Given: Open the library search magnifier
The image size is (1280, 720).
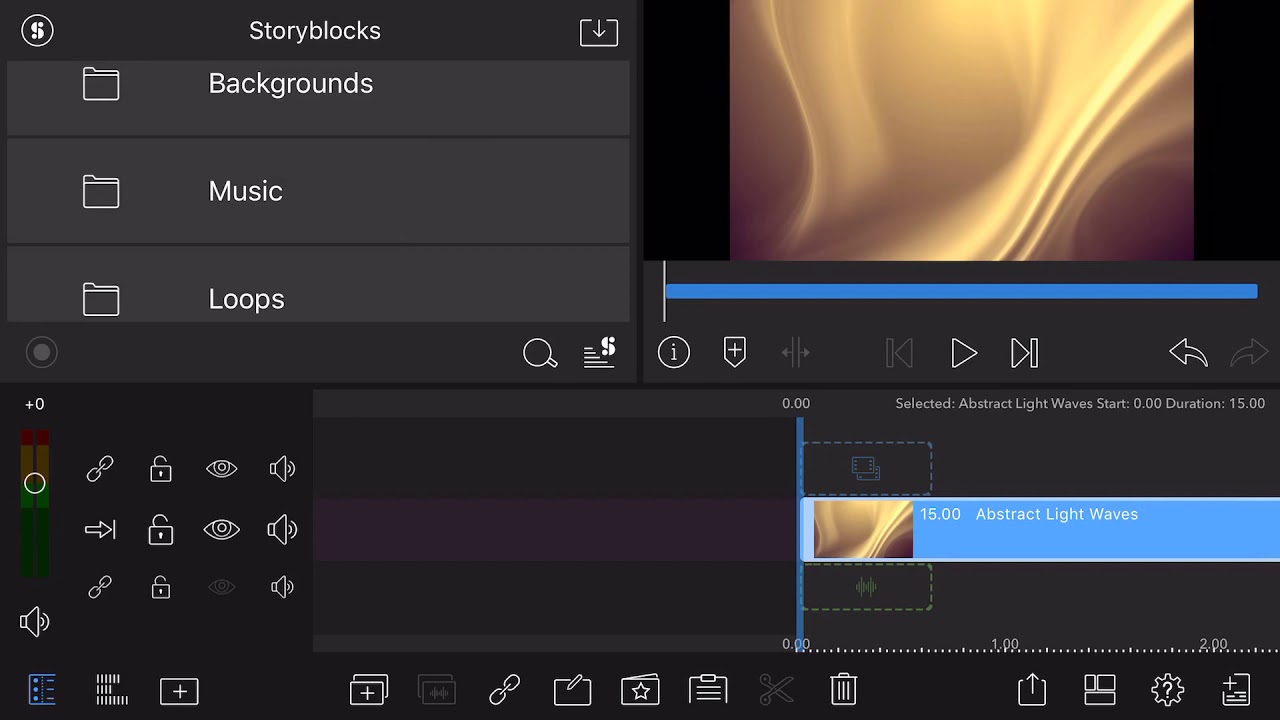Looking at the screenshot, I should coord(540,353).
